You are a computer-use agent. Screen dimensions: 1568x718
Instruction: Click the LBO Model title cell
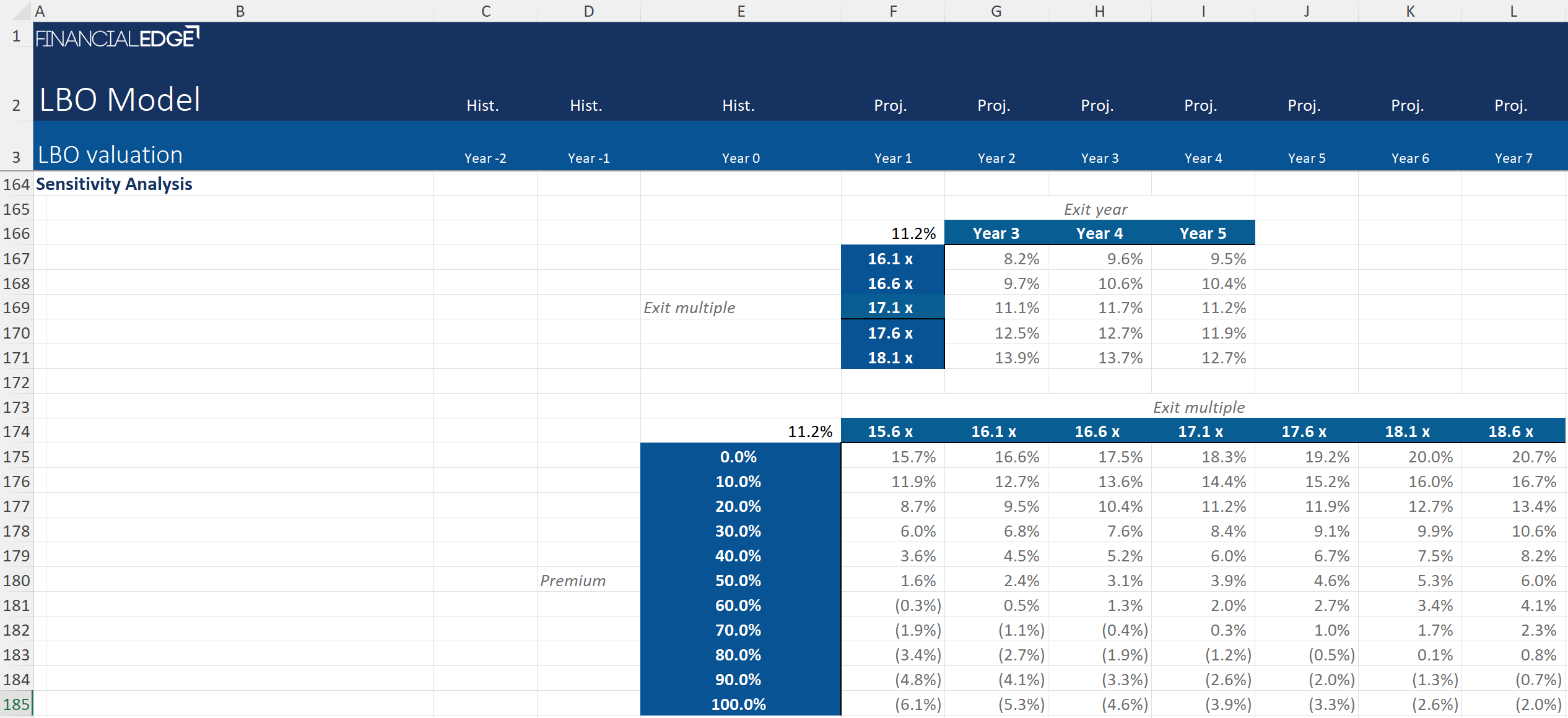click(x=120, y=100)
